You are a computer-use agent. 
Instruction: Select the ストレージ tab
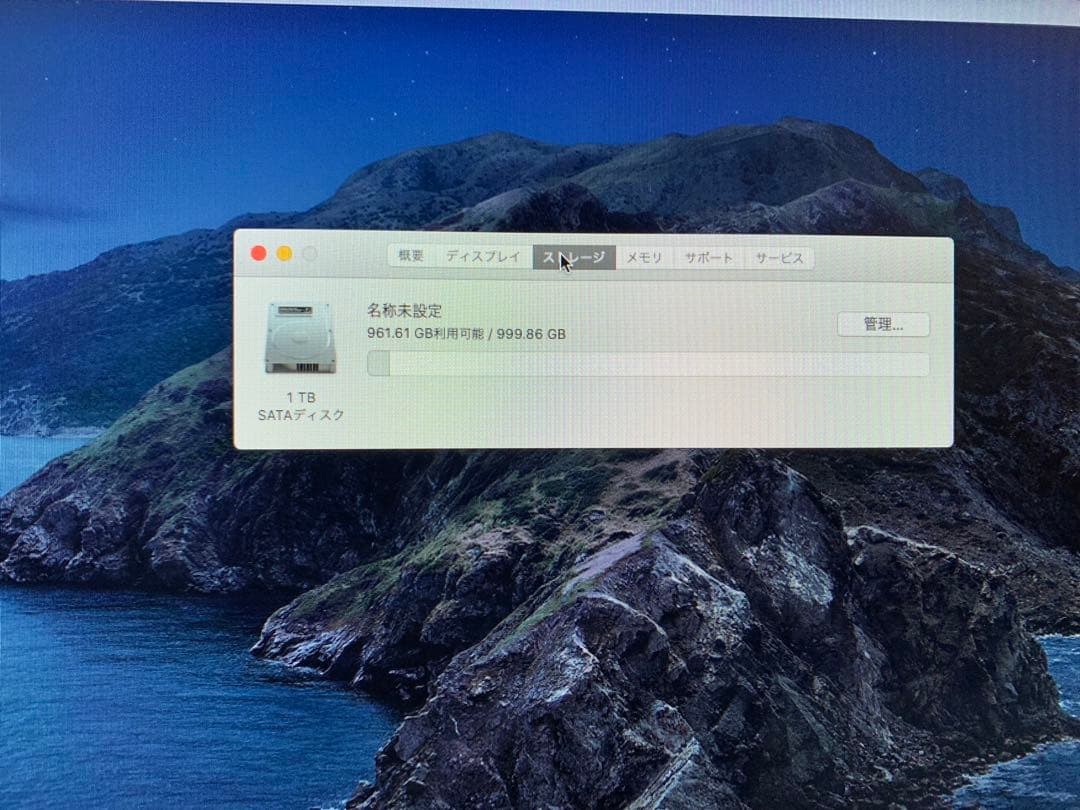pyautogui.click(x=574, y=256)
